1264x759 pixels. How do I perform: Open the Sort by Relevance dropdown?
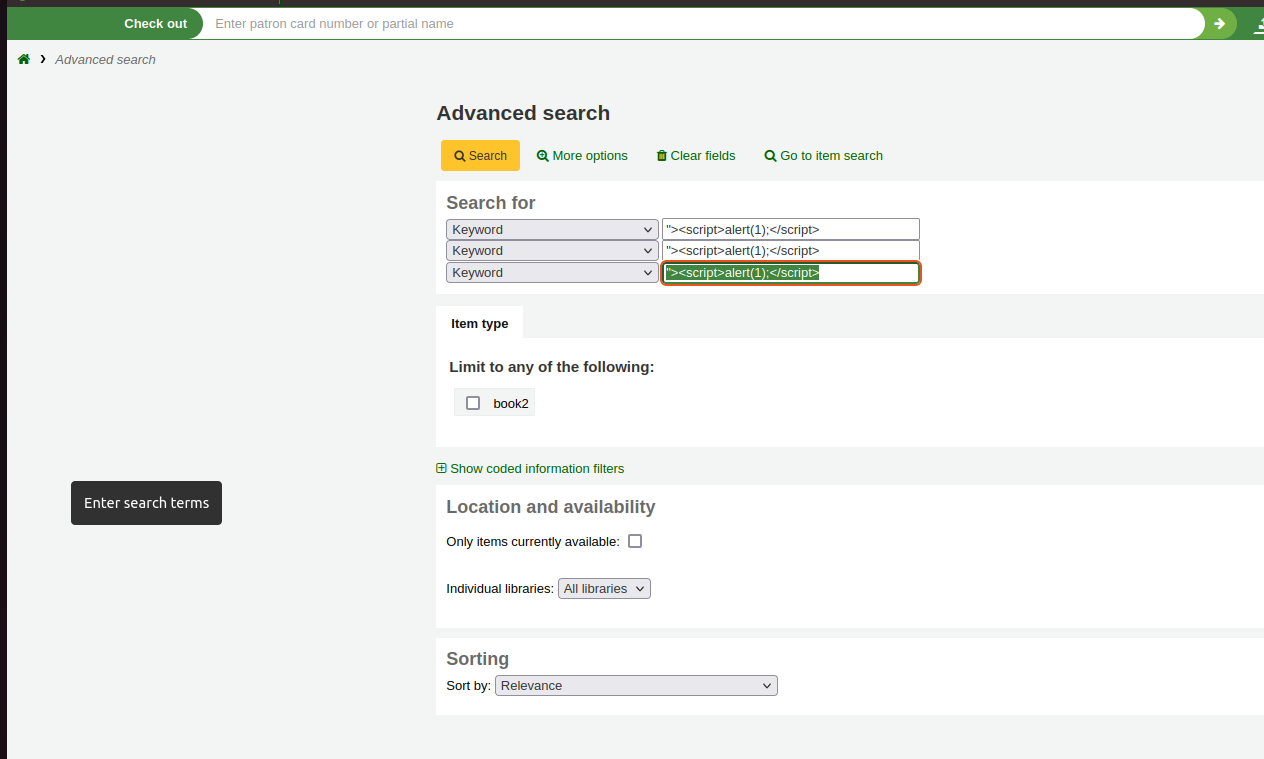pyautogui.click(x=636, y=686)
